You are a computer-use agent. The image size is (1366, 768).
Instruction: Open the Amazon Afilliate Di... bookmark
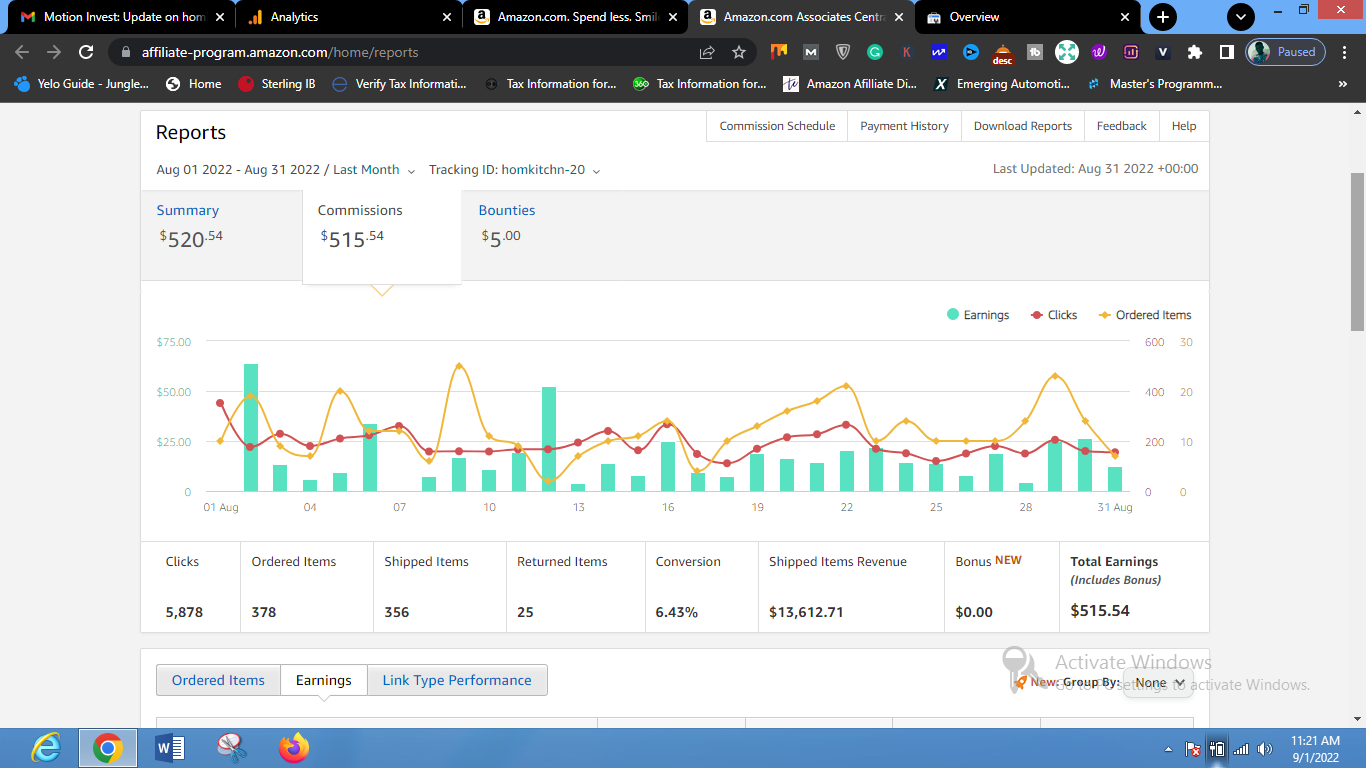tap(850, 84)
